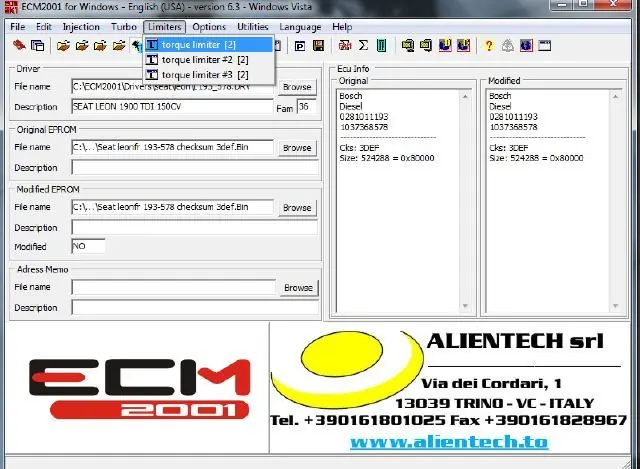Click the overlapping windows copy icon
Viewport: 640px width, 469px height.
(x=38, y=45)
